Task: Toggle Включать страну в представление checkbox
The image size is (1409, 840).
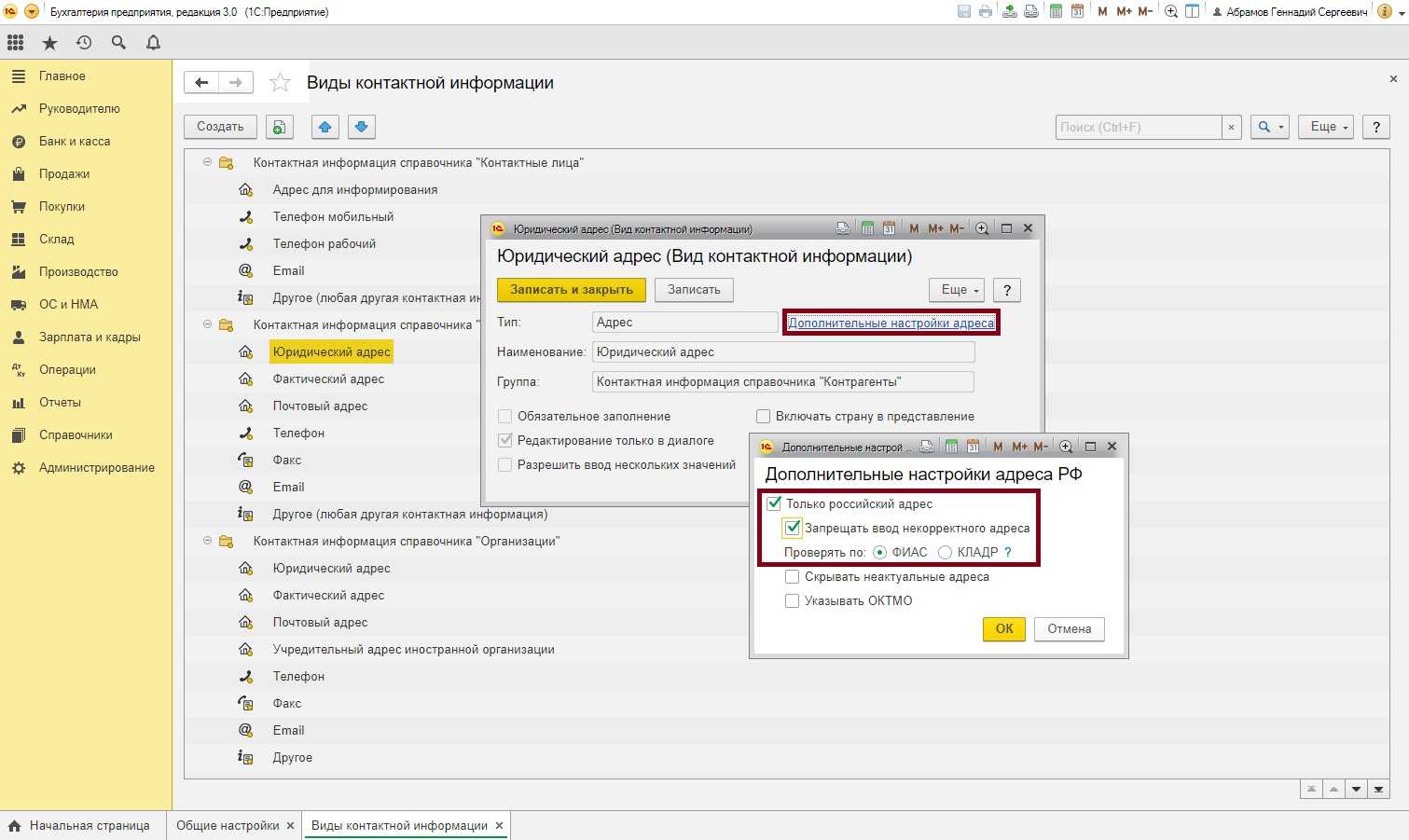Action: [763, 416]
